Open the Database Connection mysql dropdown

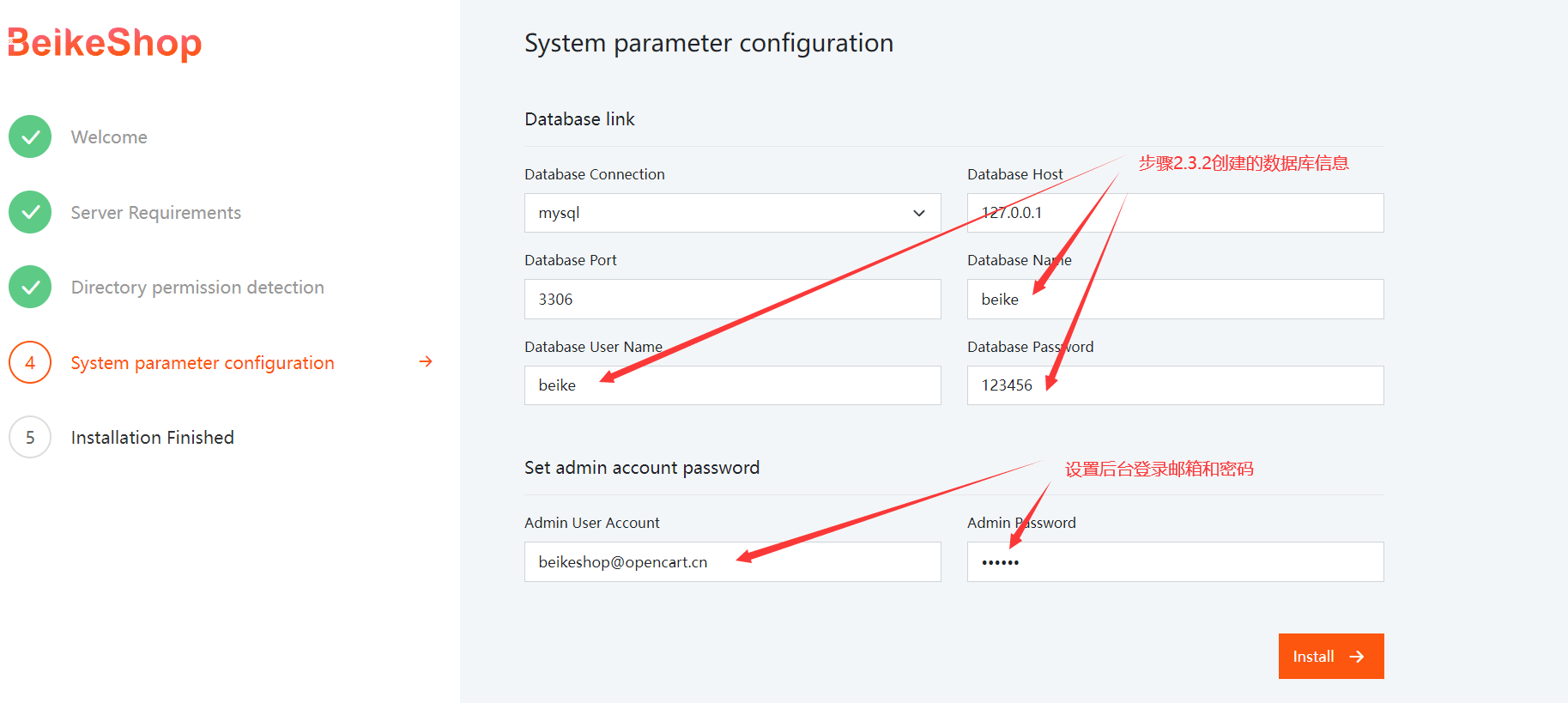pyautogui.click(x=732, y=213)
